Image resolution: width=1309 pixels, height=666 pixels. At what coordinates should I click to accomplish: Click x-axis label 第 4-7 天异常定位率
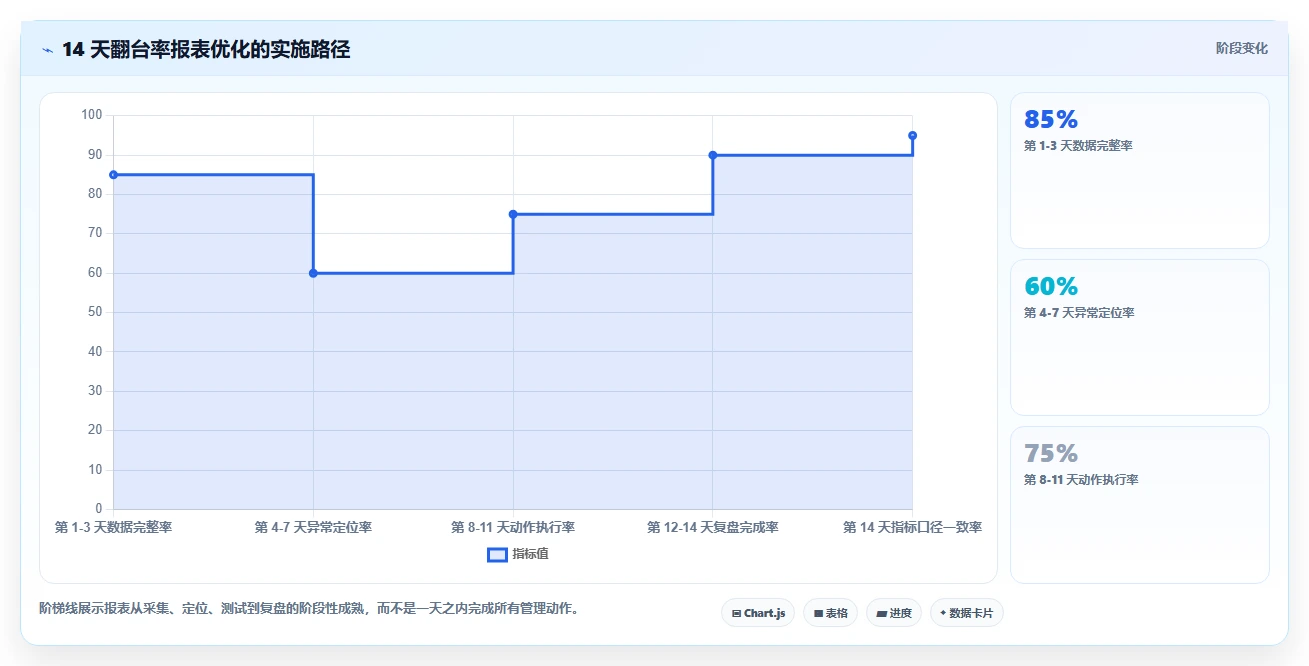pos(313,527)
